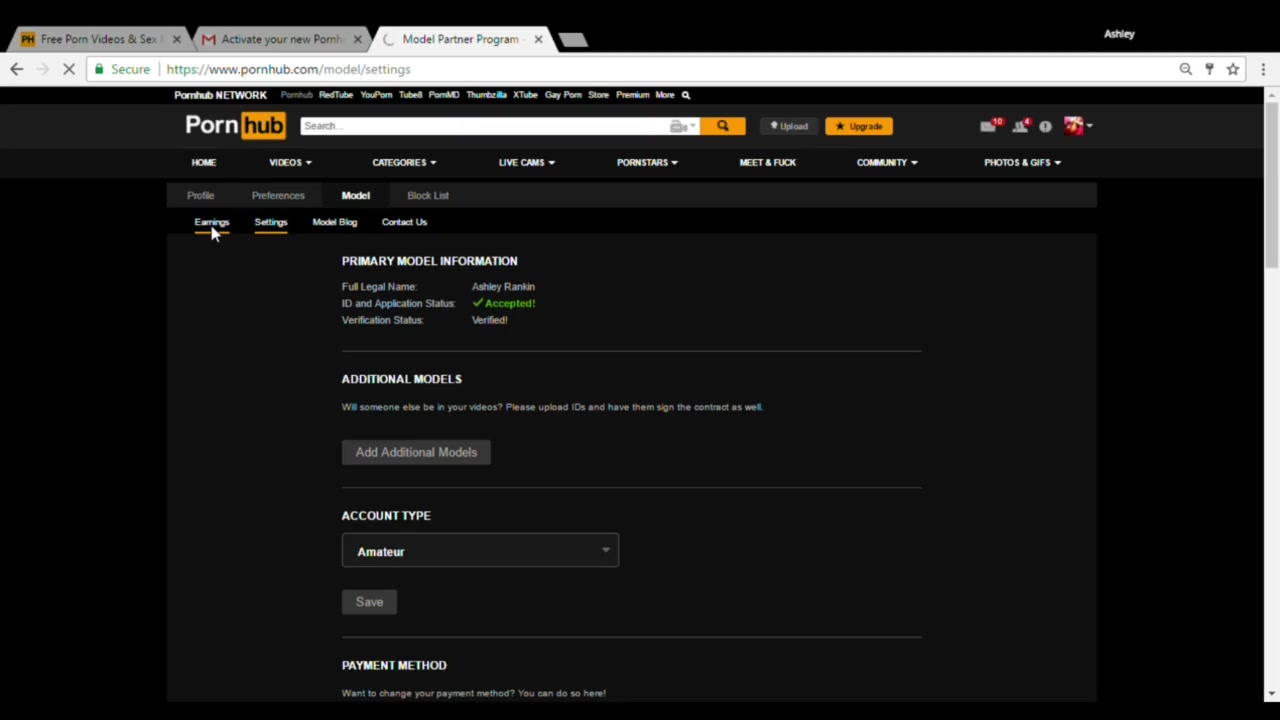Expand the Account Type Amateur dropdown
The width and height of the screenshot is (1280, 720).
pos(480,551)
